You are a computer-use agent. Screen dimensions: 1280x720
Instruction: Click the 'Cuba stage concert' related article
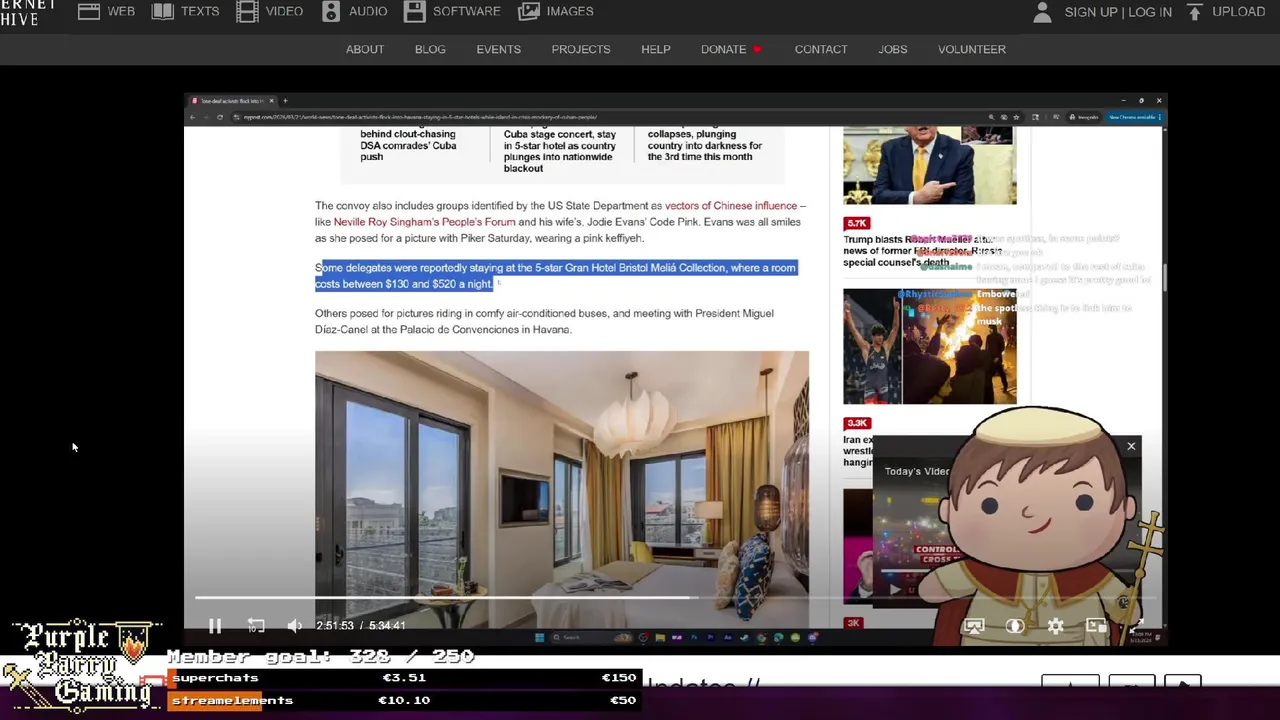(560, 151)
